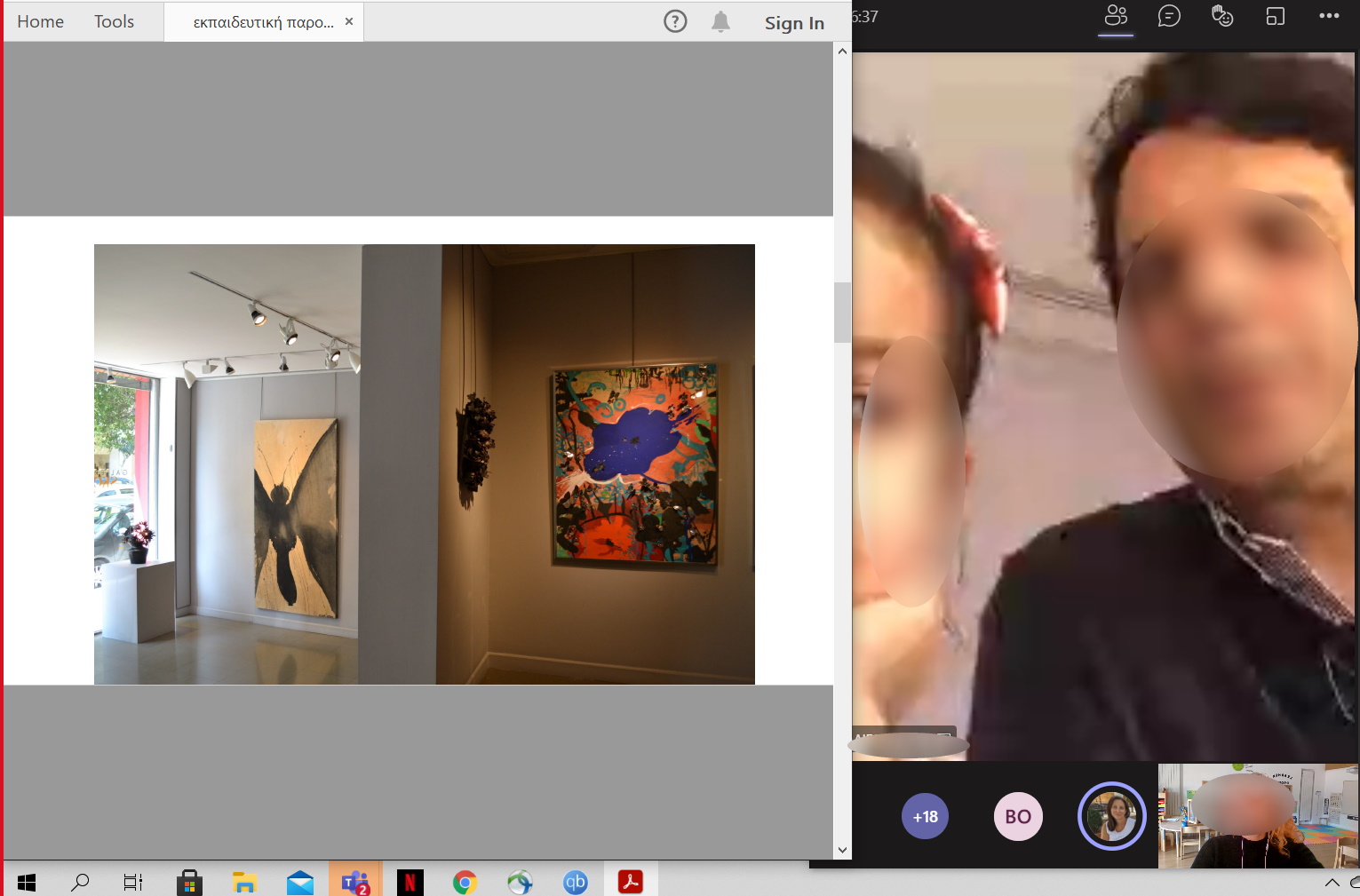Image resolution: width=1360 pixels, height=896 pixels.
Task: Open Teams More actions ellipsis menu
Action: pyautogui.click(x=1329, y=16)
